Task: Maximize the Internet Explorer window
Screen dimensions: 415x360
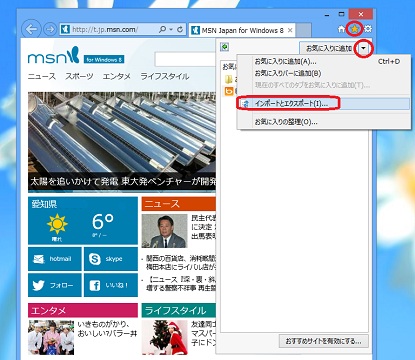Action: tap(342, 14)
